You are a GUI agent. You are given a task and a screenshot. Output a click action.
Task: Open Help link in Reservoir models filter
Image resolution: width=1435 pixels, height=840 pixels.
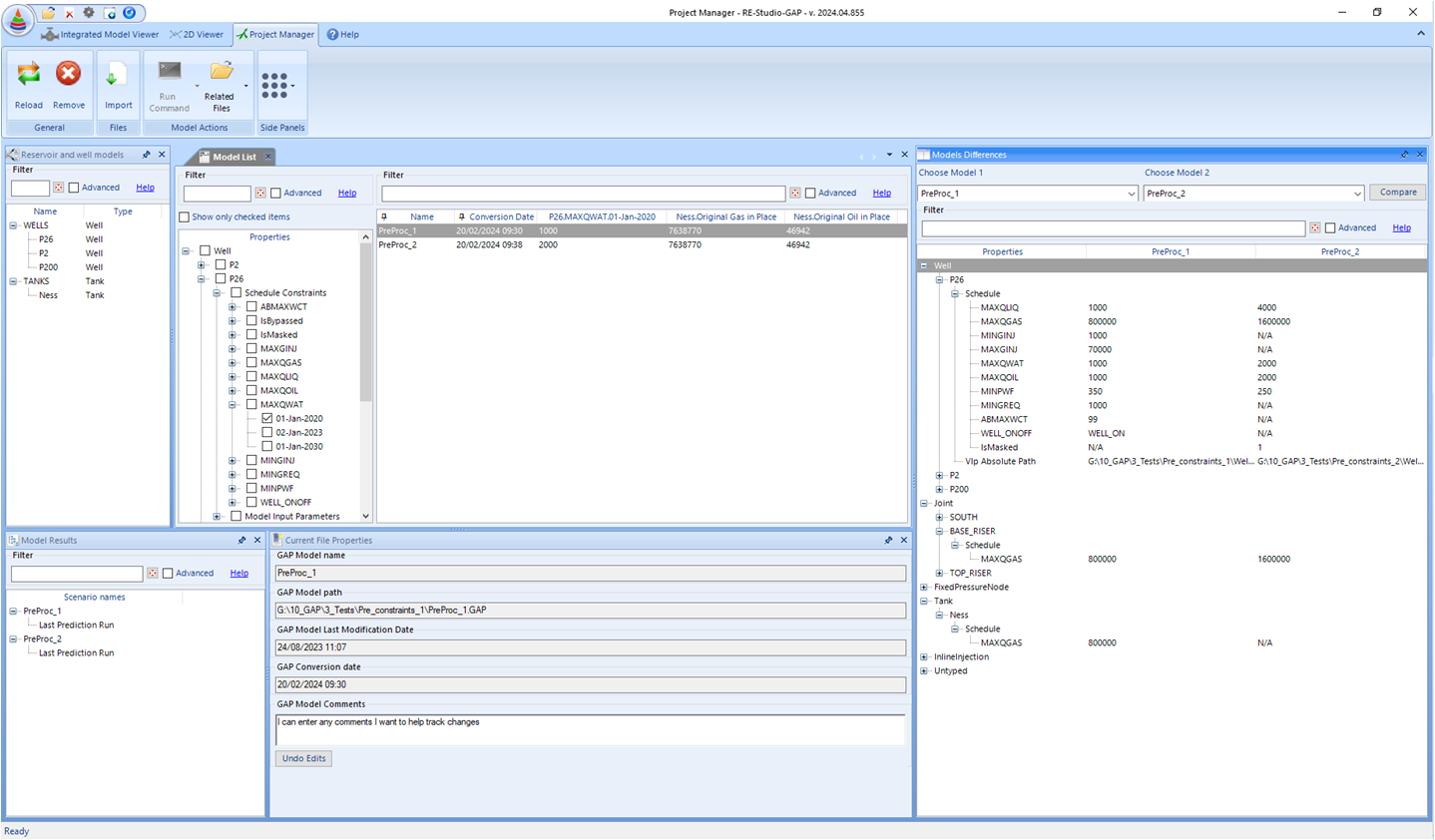click(145, 188)
